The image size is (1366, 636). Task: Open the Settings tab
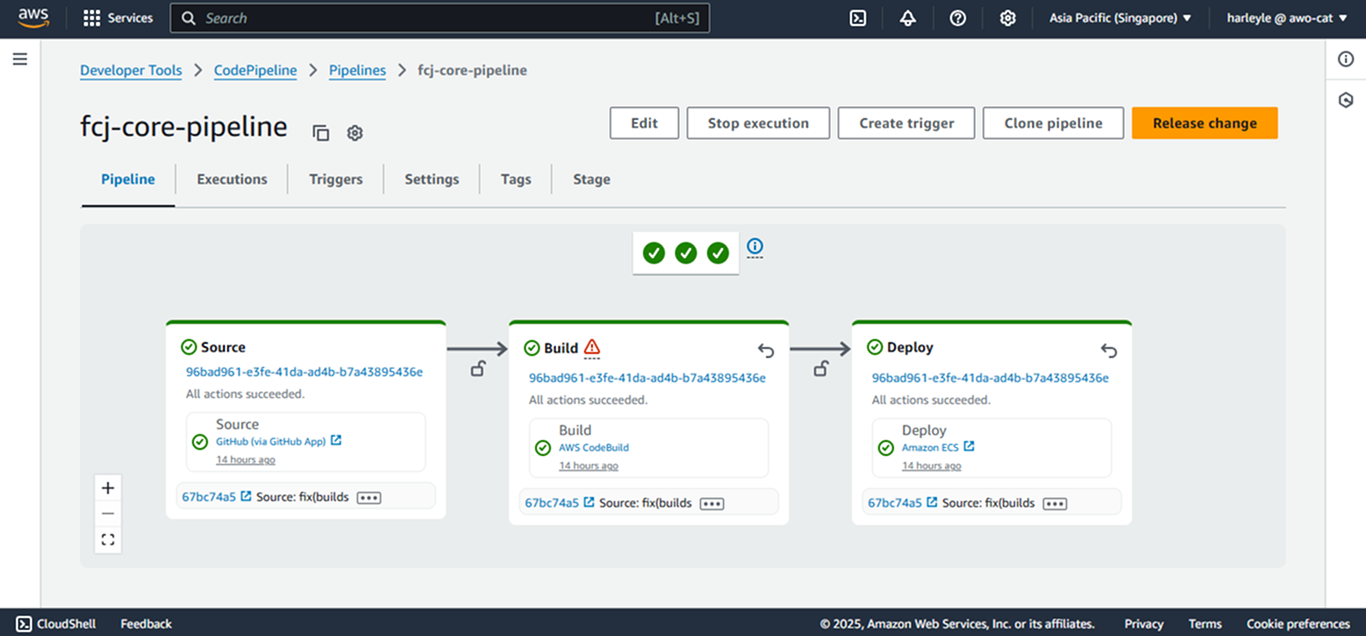point(432,180)
